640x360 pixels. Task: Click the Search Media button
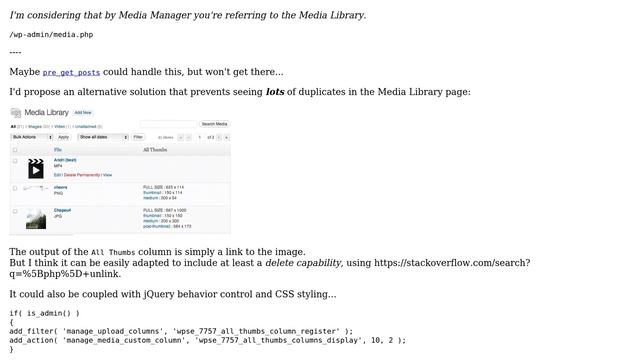coord(214,124)
